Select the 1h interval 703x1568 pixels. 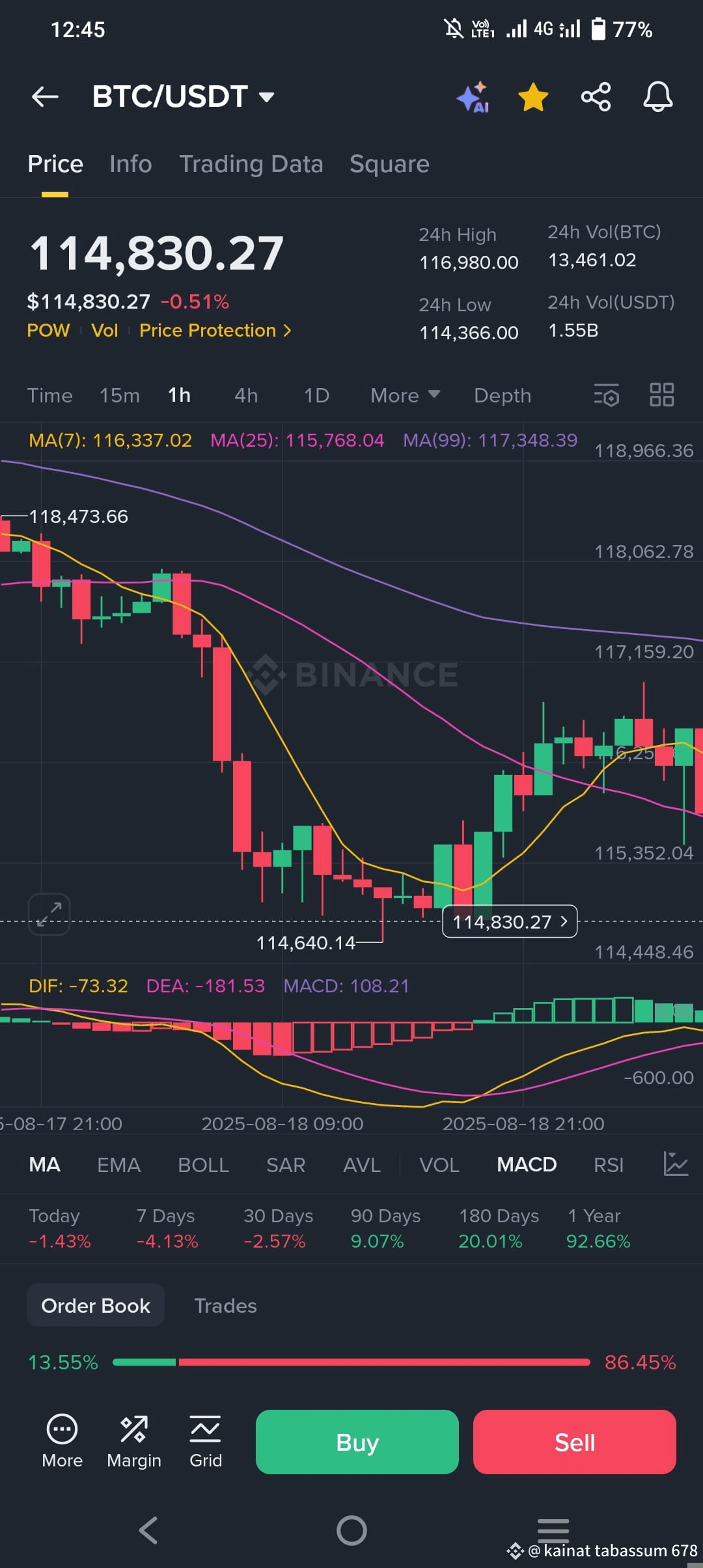[x=179, y=395]
